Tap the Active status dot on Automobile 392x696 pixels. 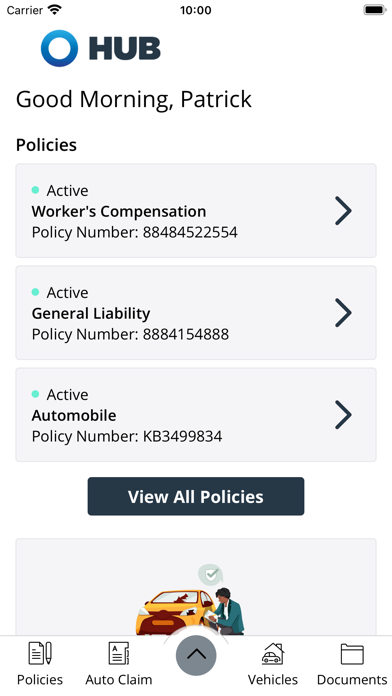pyautogui.click(x=36, y=394)
